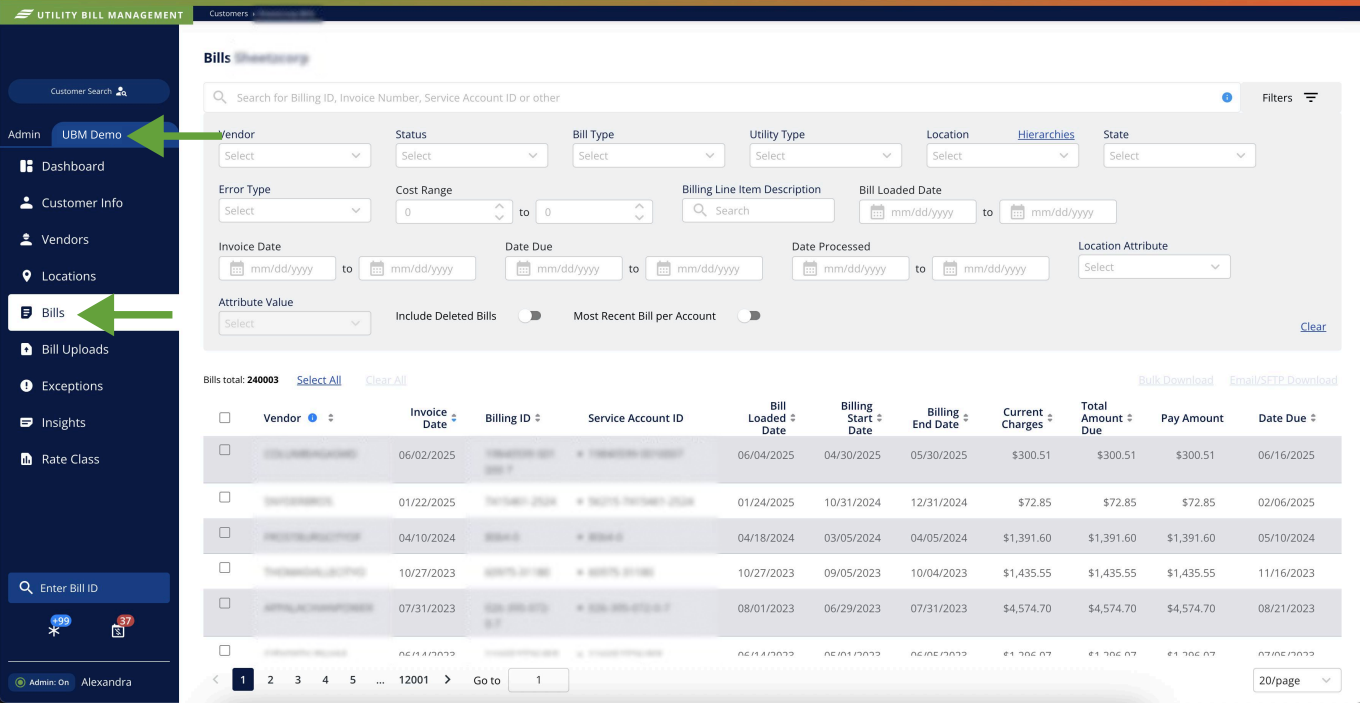This screenshot has width=1360, height=703.
Task: Click the search magnifier icon
Action: (221, 98)
